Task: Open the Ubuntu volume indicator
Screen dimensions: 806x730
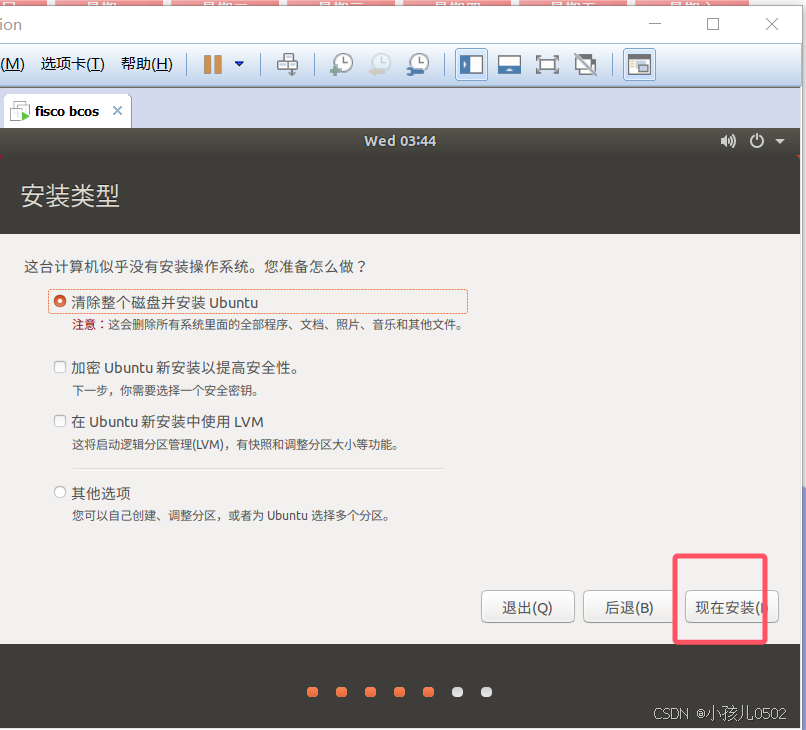Action: click(x=728, y=141)
